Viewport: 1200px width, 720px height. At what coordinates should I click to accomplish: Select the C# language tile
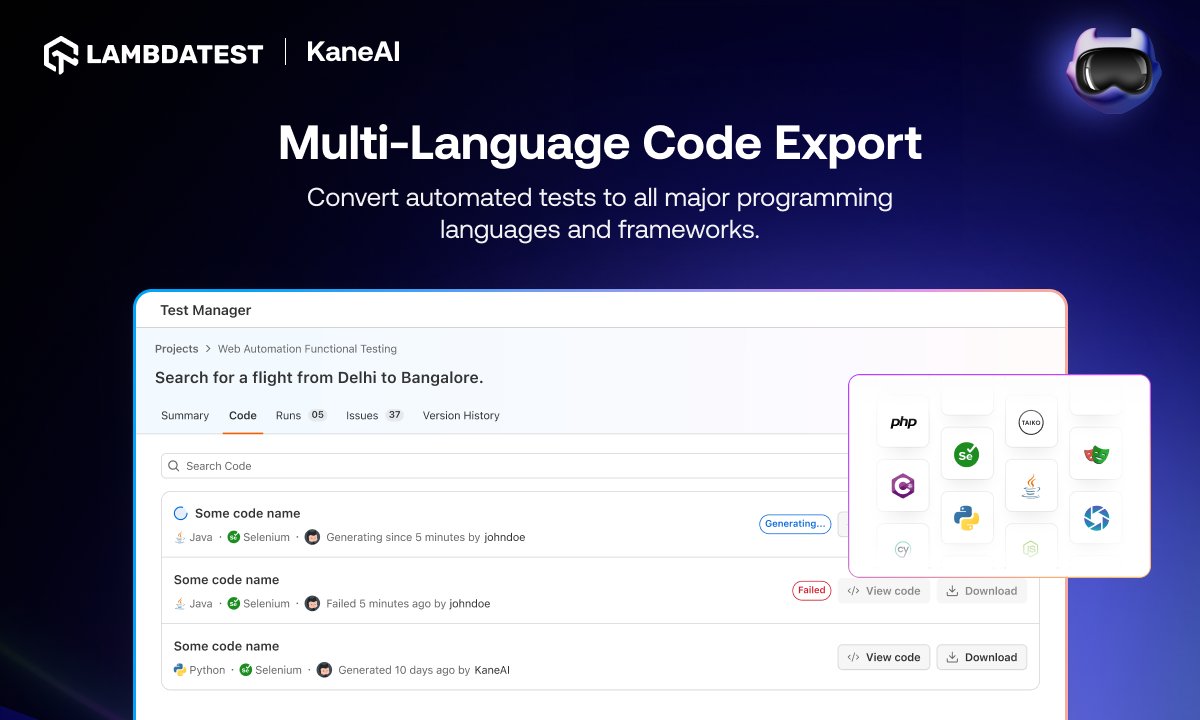point(903,486)
